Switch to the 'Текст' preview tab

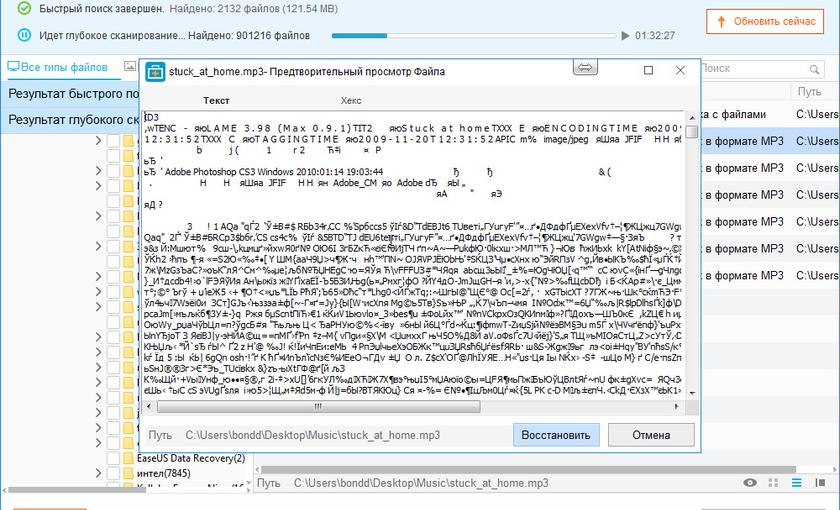click(x=216, y=100)
